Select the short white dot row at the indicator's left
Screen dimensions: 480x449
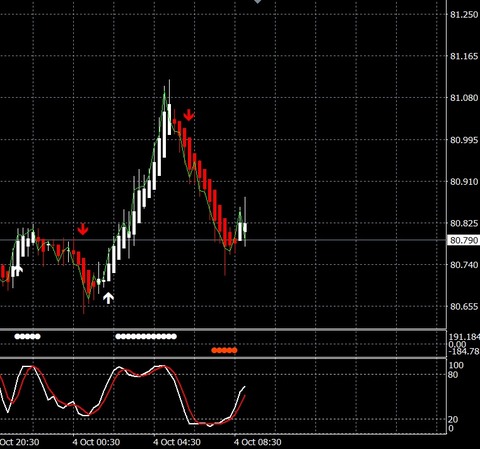click(27, 336)
